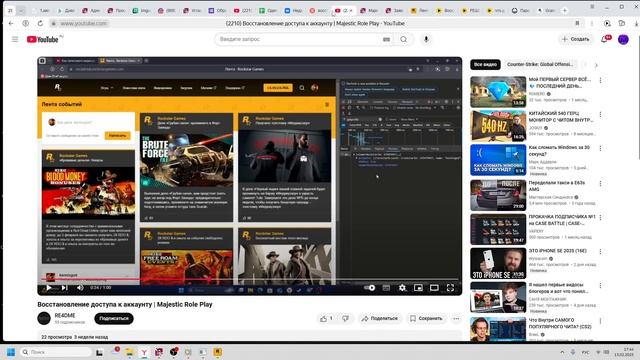Viewport: 640px width, 360px height.
Task: Dislike the video
Action: pyautogui.click(x=345, y=318)
